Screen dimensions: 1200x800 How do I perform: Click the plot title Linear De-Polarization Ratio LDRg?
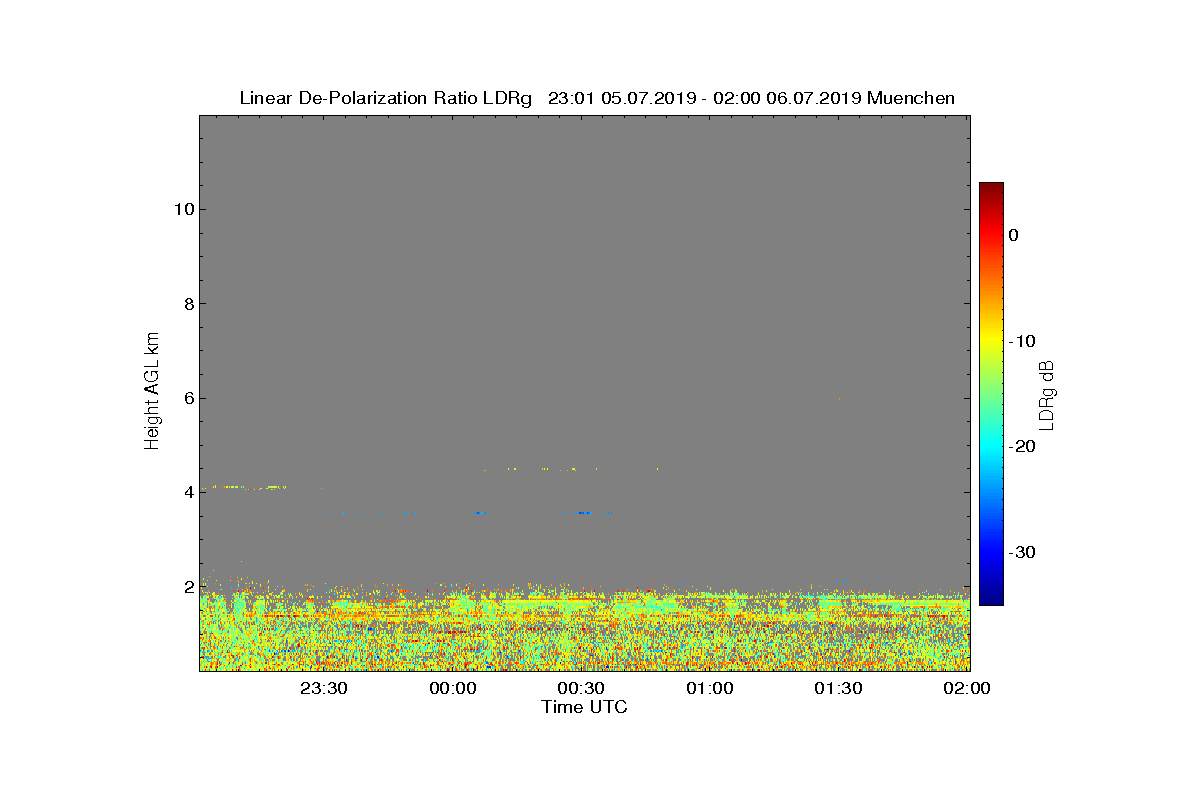pos(386,98)
